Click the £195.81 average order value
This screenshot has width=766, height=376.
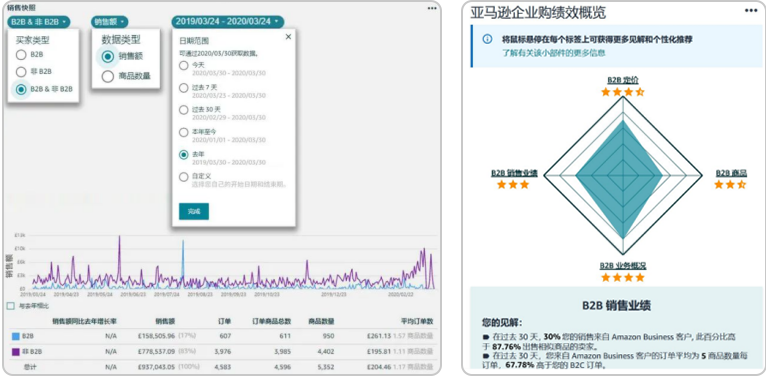[379, 352]
